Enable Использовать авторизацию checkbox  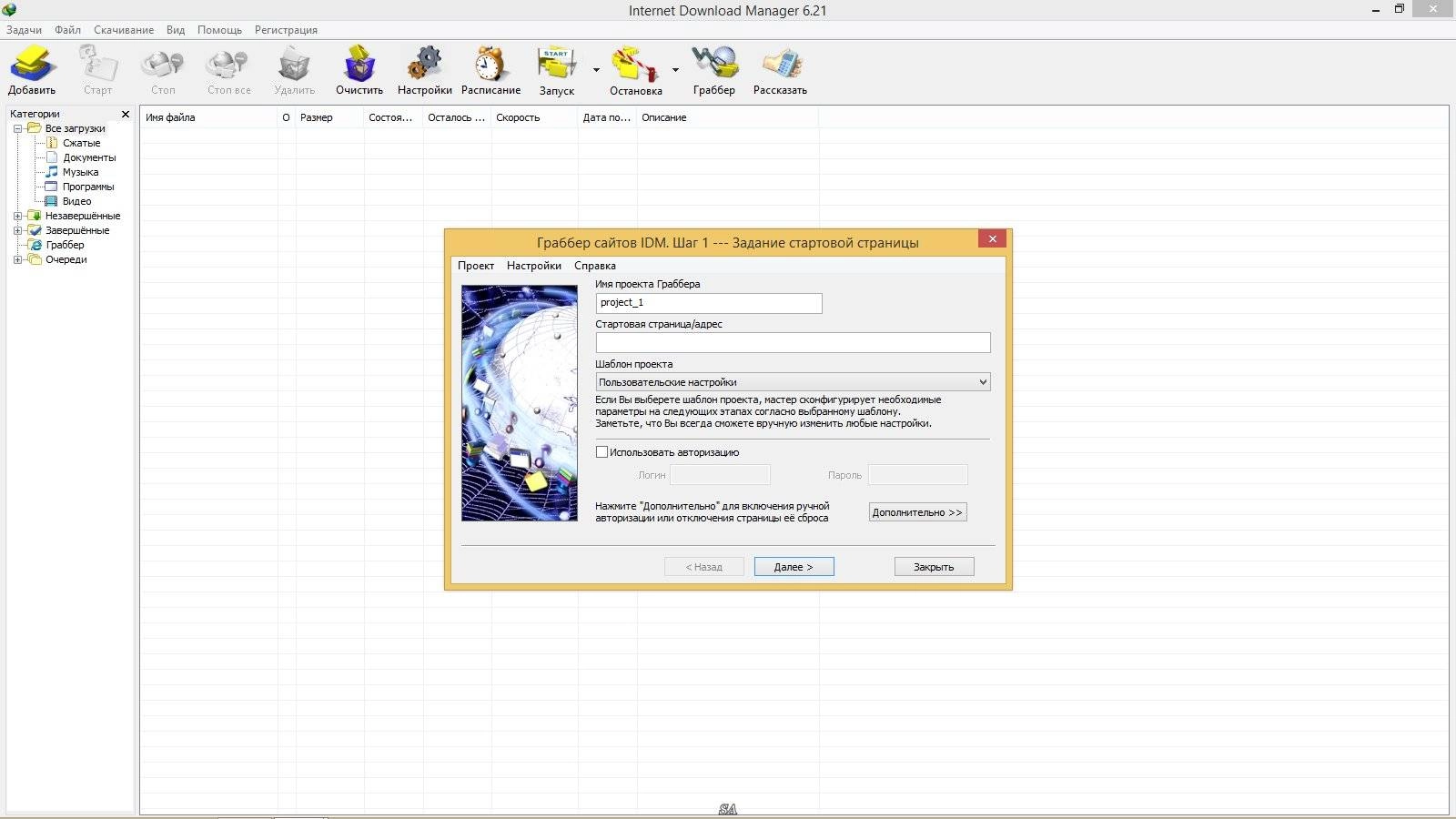click(602, 452)
